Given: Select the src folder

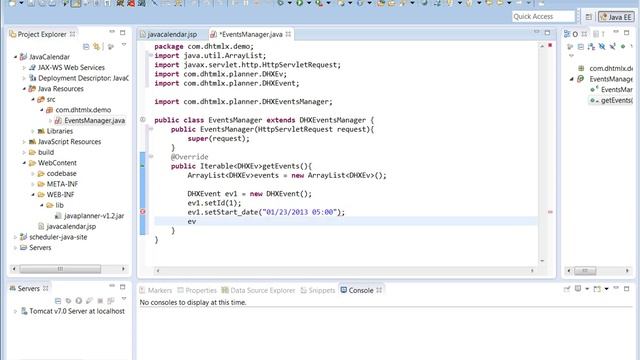Looking at the screenshot, I should point(47,99).
